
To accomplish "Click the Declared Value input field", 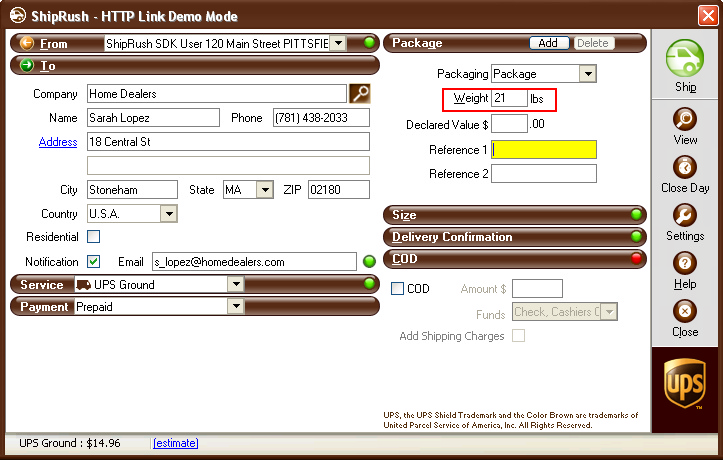I will coord(509,124).
